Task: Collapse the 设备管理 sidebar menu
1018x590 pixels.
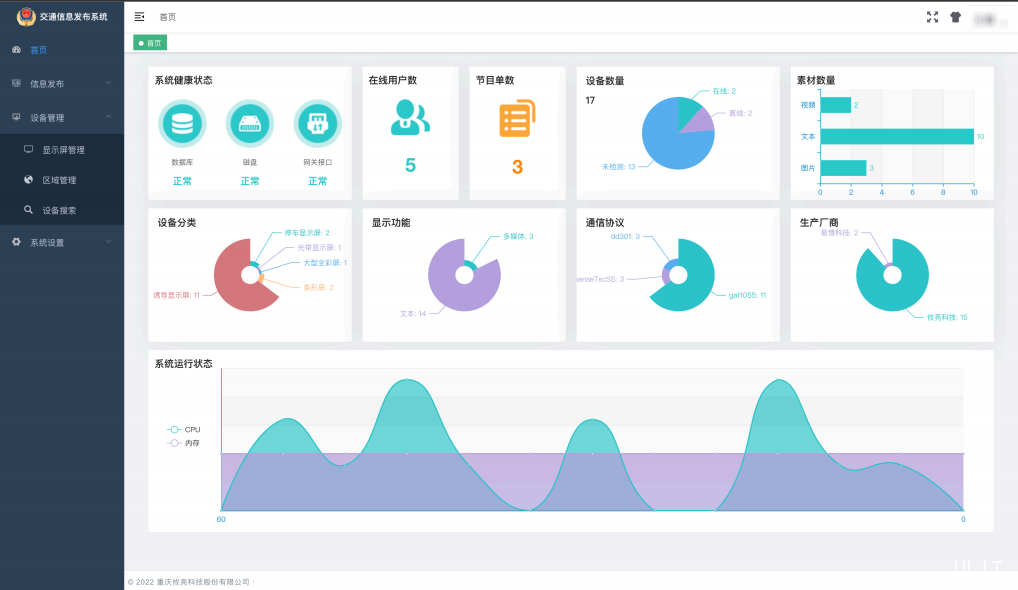Action: [62, 117]
